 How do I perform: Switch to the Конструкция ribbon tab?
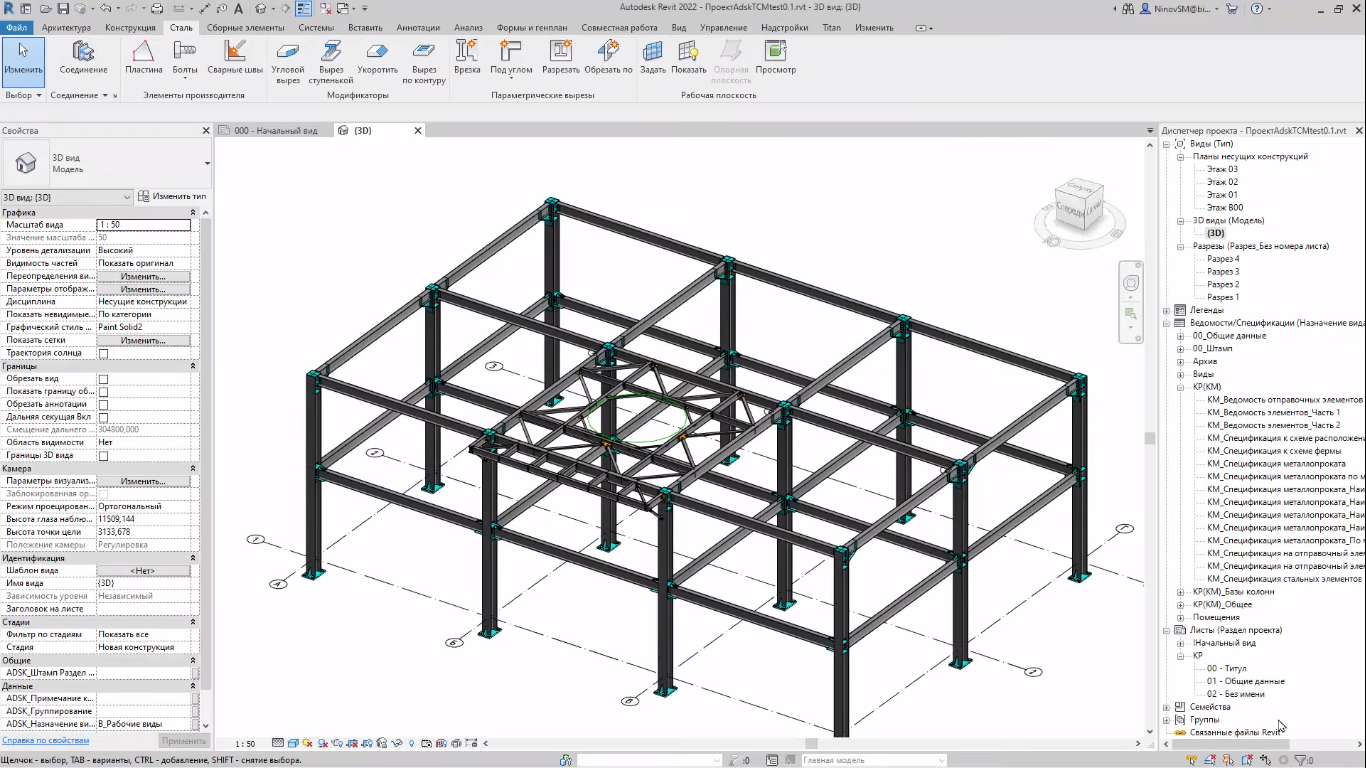click(130, 28)
